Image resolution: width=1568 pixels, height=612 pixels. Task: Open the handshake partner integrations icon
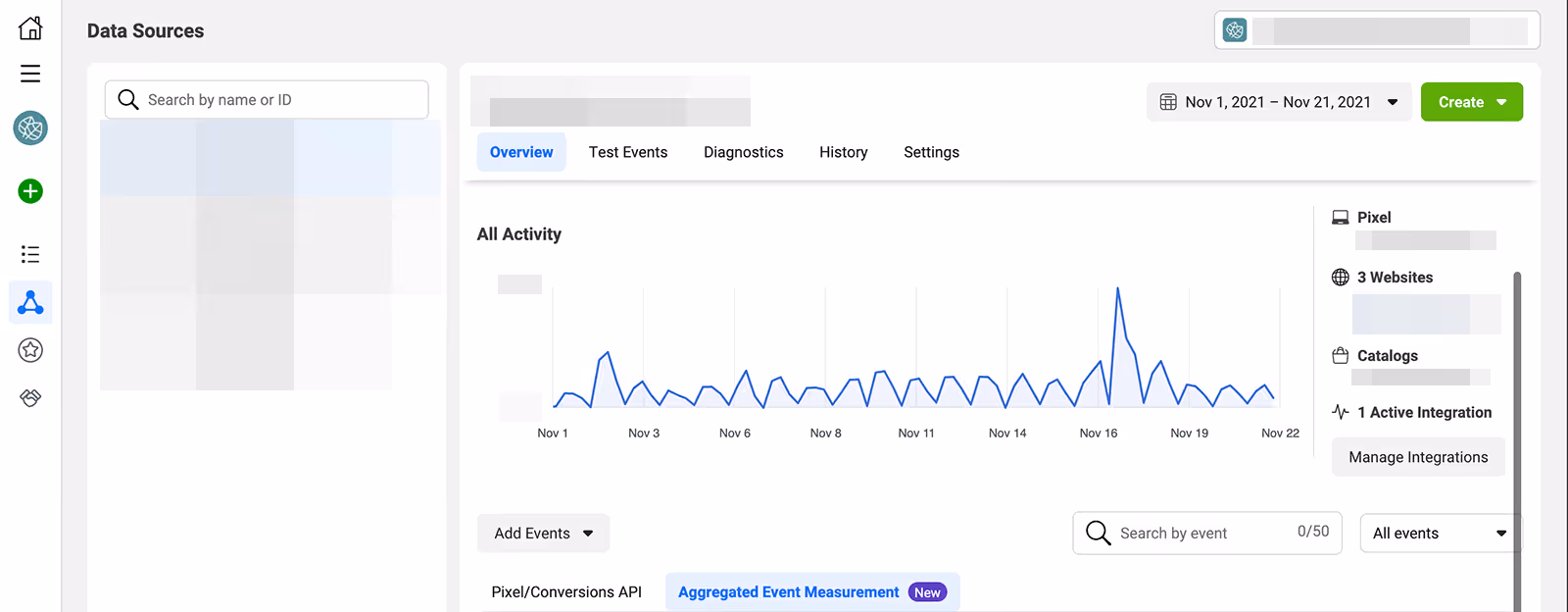pos(30,397)
